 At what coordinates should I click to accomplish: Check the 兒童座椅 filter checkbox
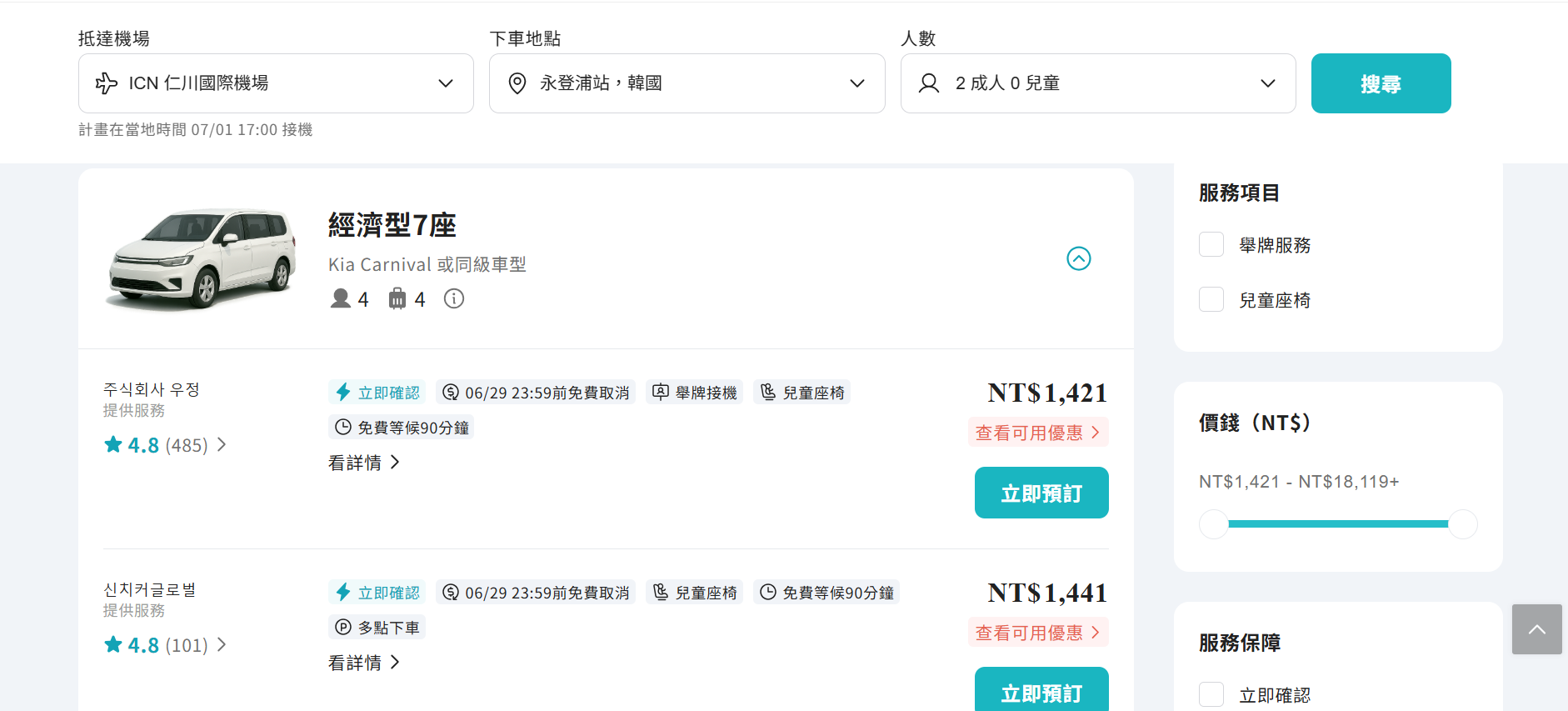click(1211, 299)
